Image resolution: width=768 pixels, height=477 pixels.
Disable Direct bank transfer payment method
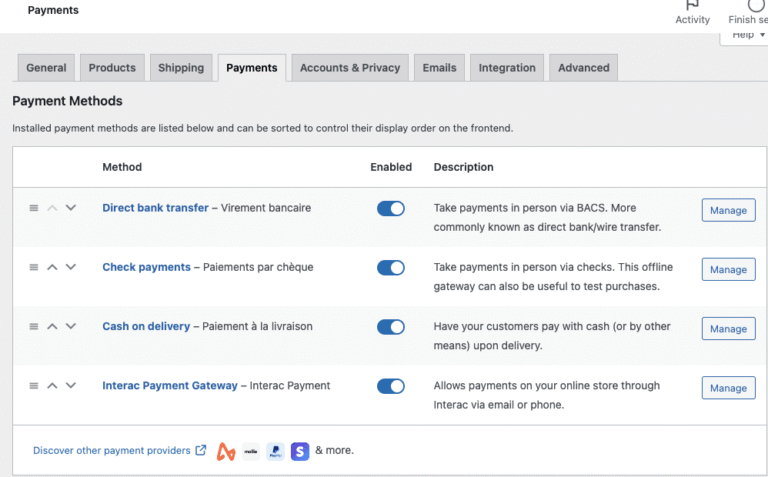(x=391, y=209)
